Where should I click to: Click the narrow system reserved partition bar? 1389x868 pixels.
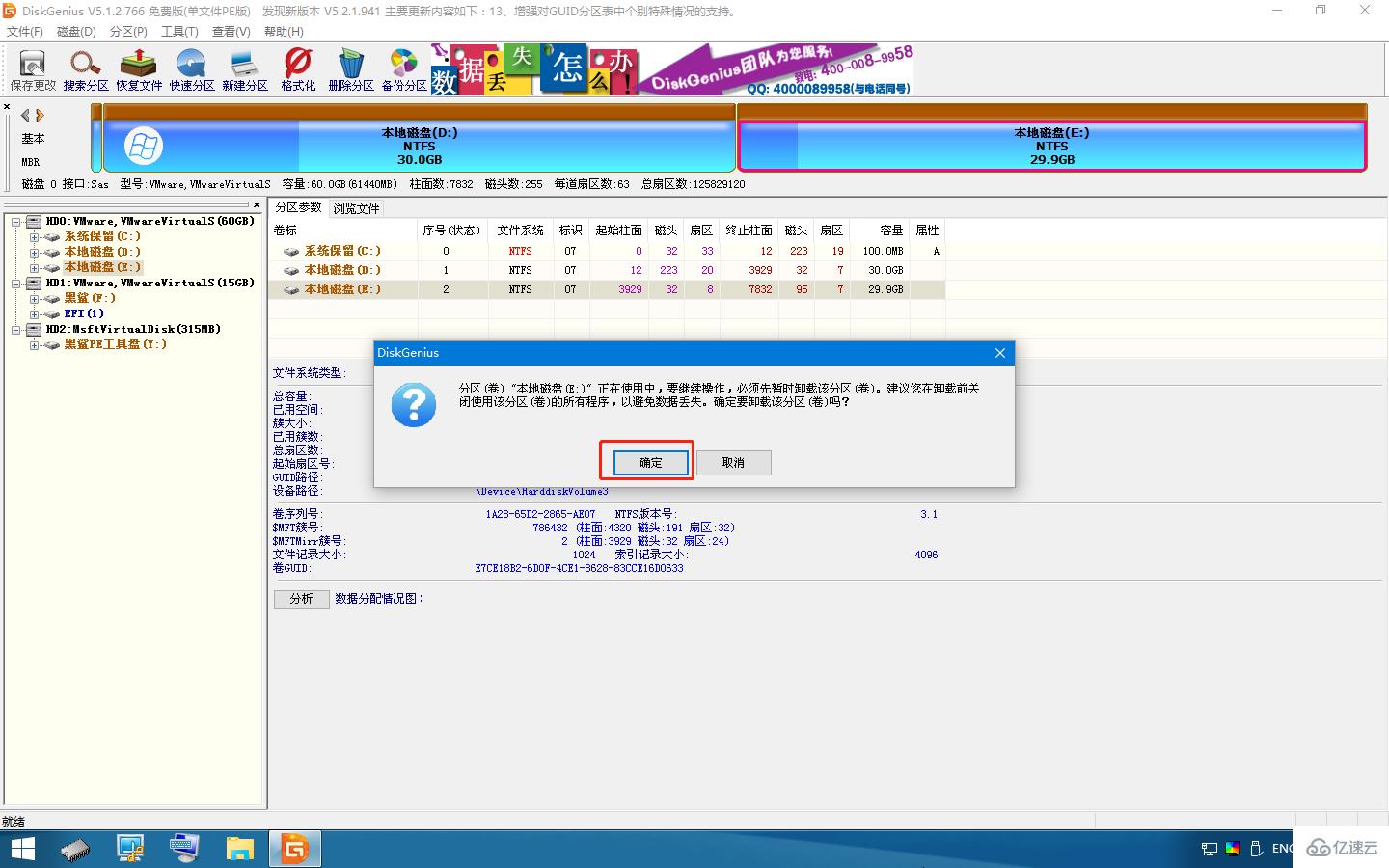click(x=97, y=138)
